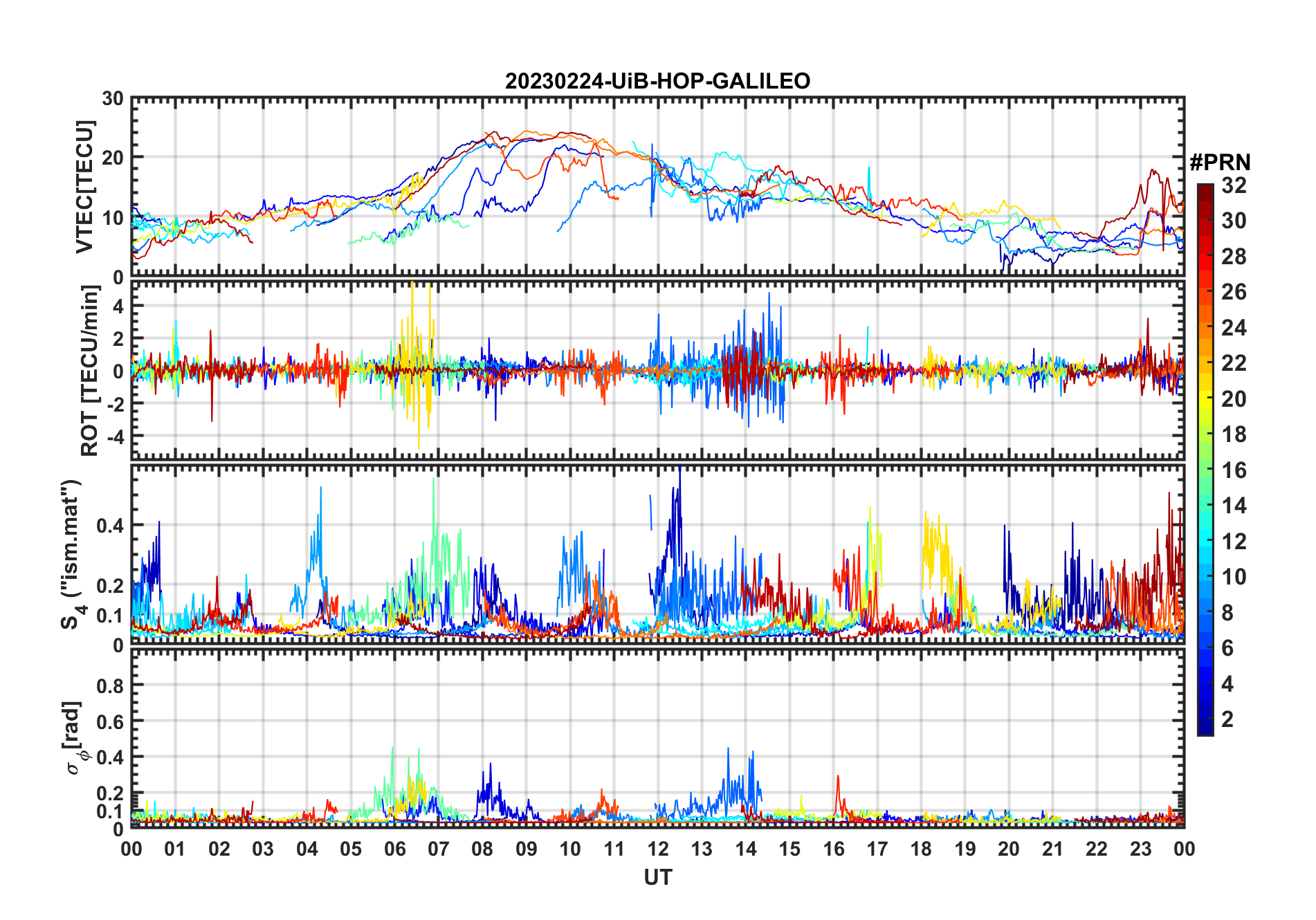Image resolution: width=1316 pixels, height=920 pixels.
Task: Click the UT x-axis label
Action: pos(657,877)
